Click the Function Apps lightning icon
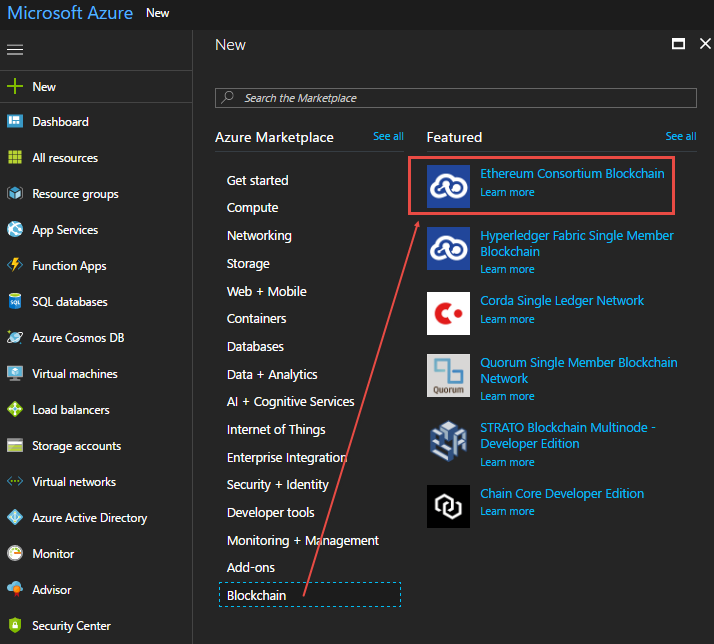Screen dimensions: 714x644 click(15, 265)
